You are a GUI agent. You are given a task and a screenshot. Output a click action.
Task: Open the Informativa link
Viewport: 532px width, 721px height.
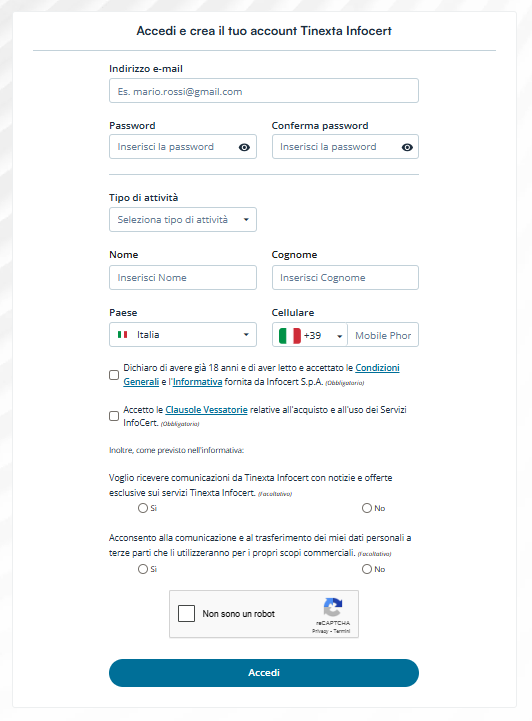pos(197,382)
